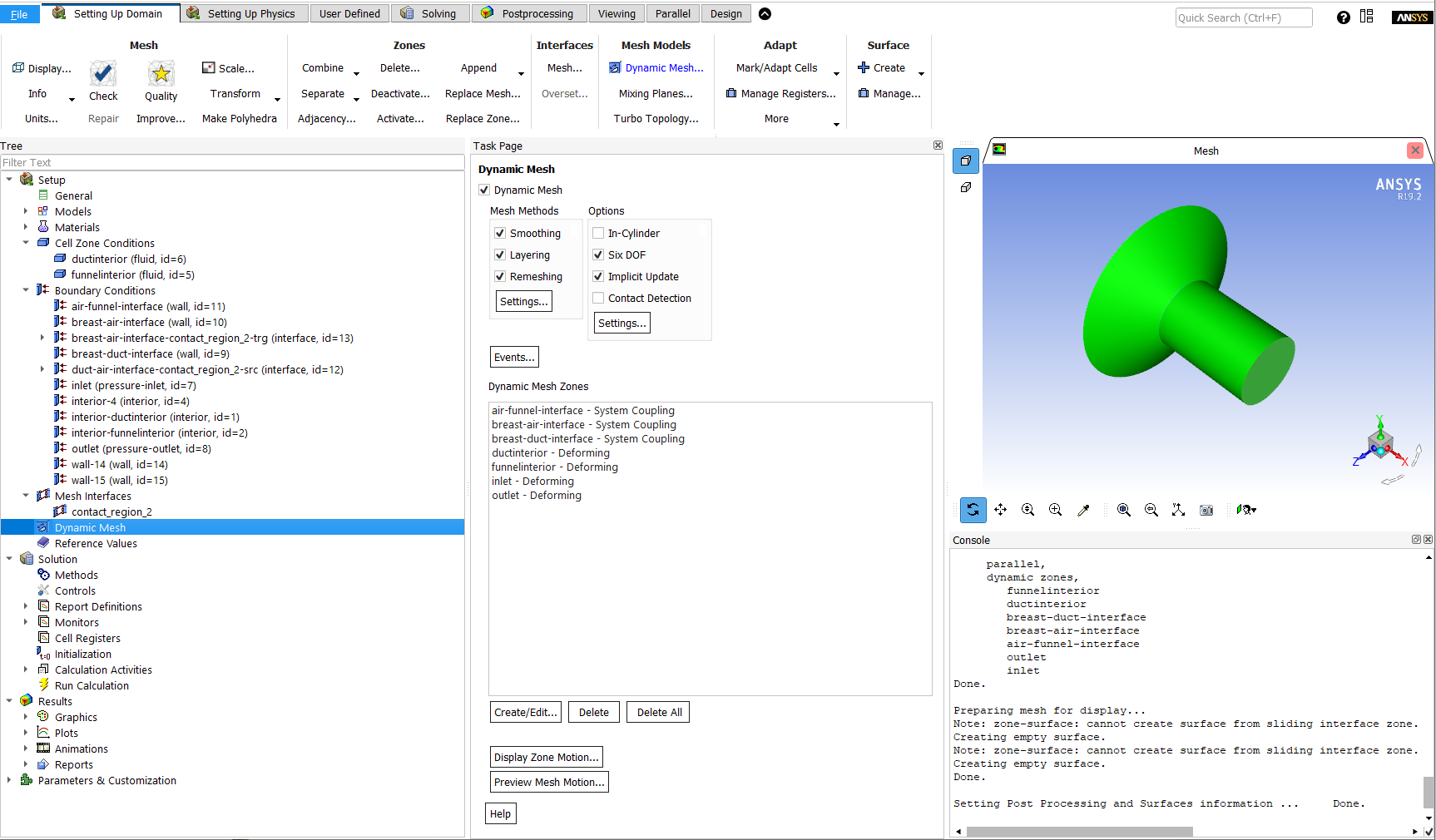Screen dimensions: 1436x840
Task: Open the Transform dropdown arrow
Action: 277,99
